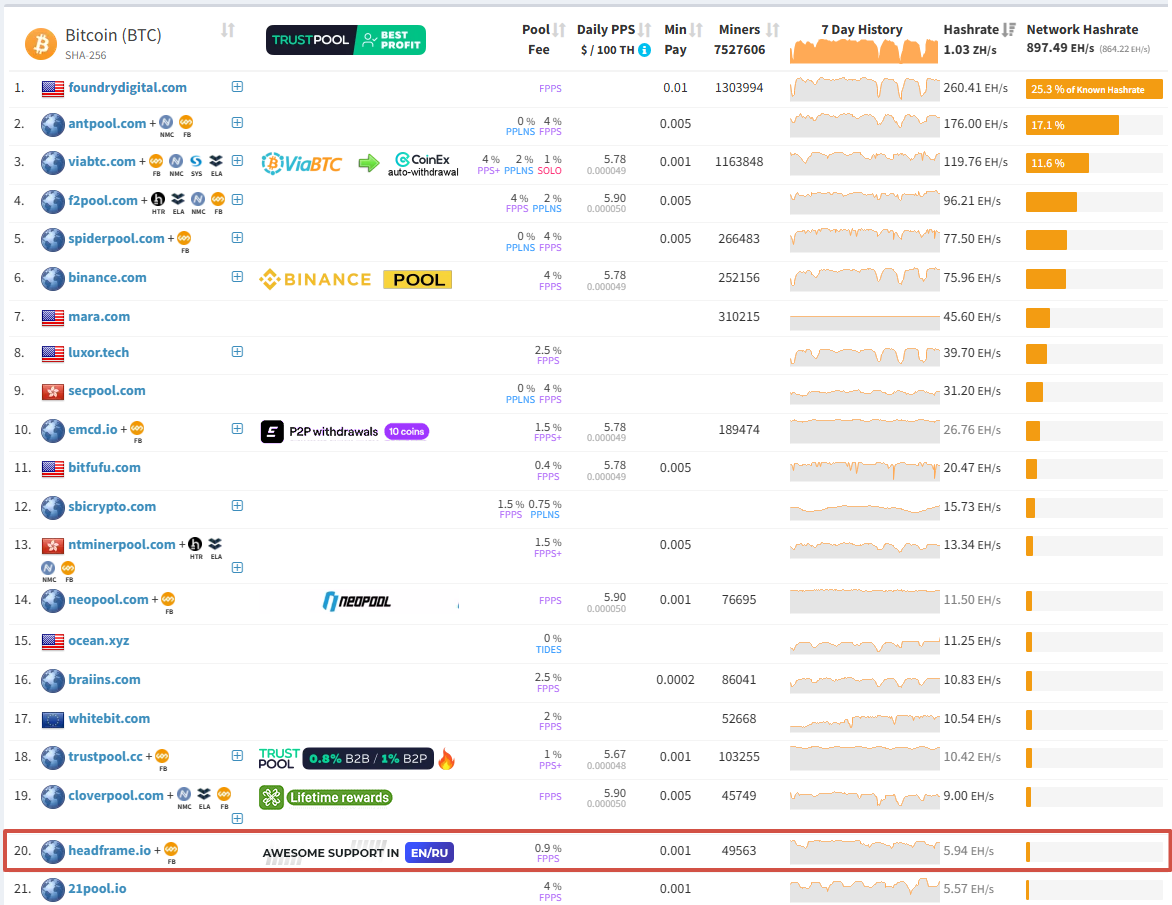
Task: Click the FB coin icon in neopool.com row
Action: point(168,599)
